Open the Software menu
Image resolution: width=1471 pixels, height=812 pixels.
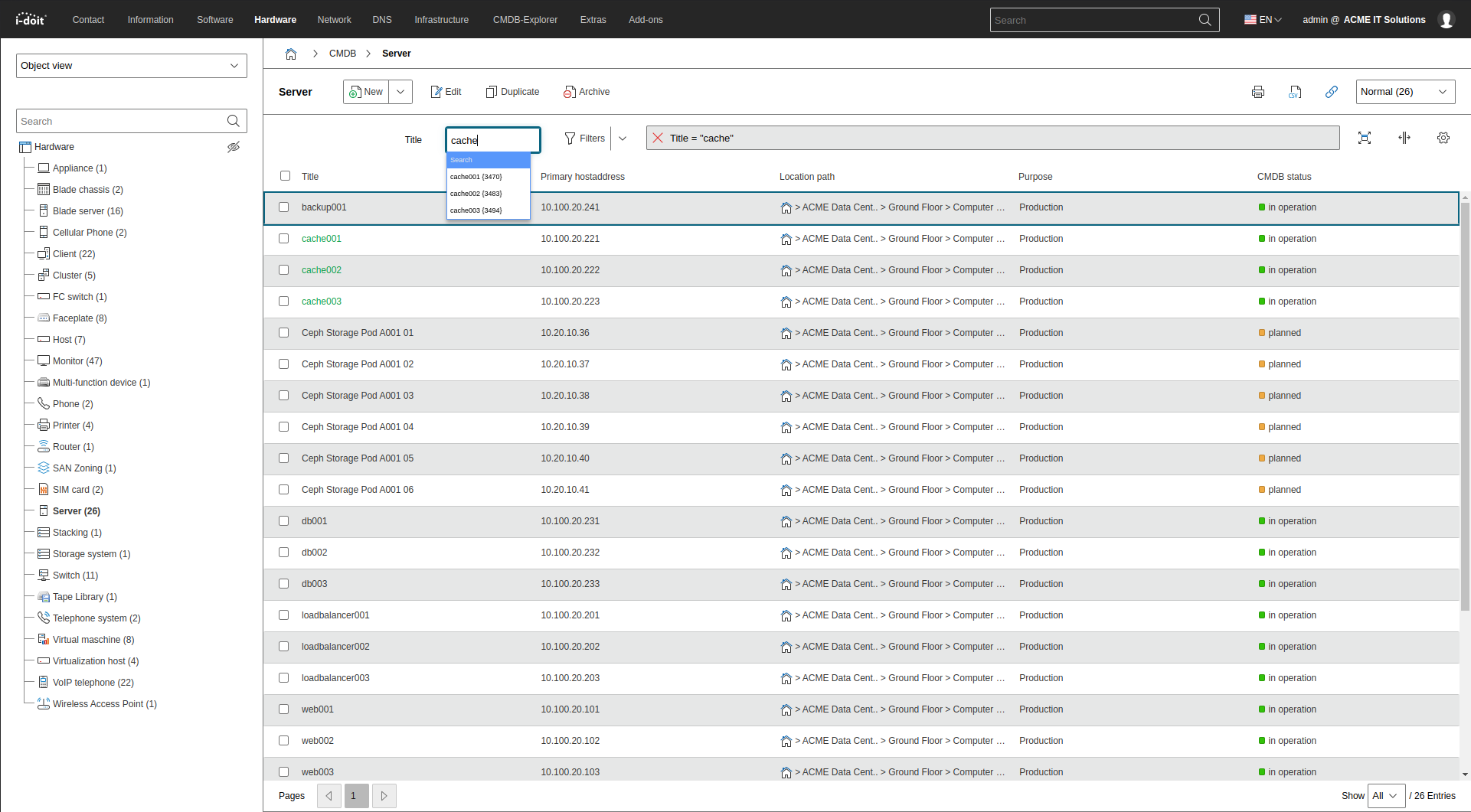pyautogui.click(x=215, y=20)
